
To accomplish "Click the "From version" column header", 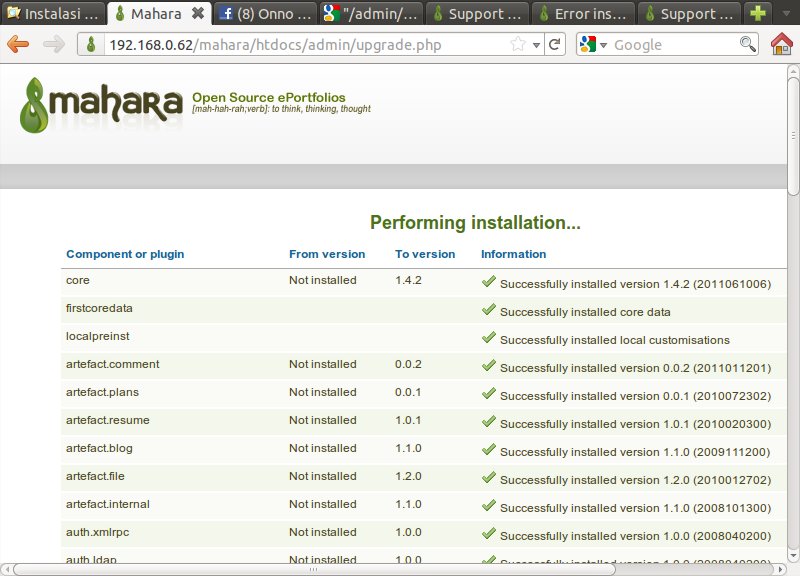I will tap(327, 254).
